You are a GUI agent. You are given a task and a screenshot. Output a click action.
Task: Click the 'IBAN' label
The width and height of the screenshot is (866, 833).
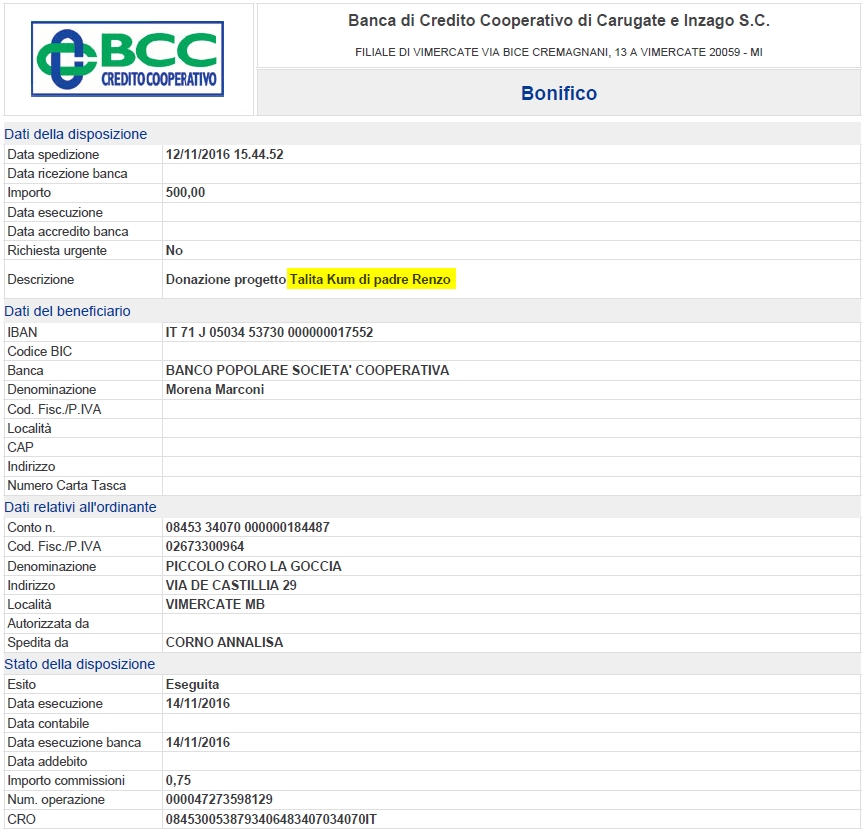pyautogui.click(x=23, y=332)
